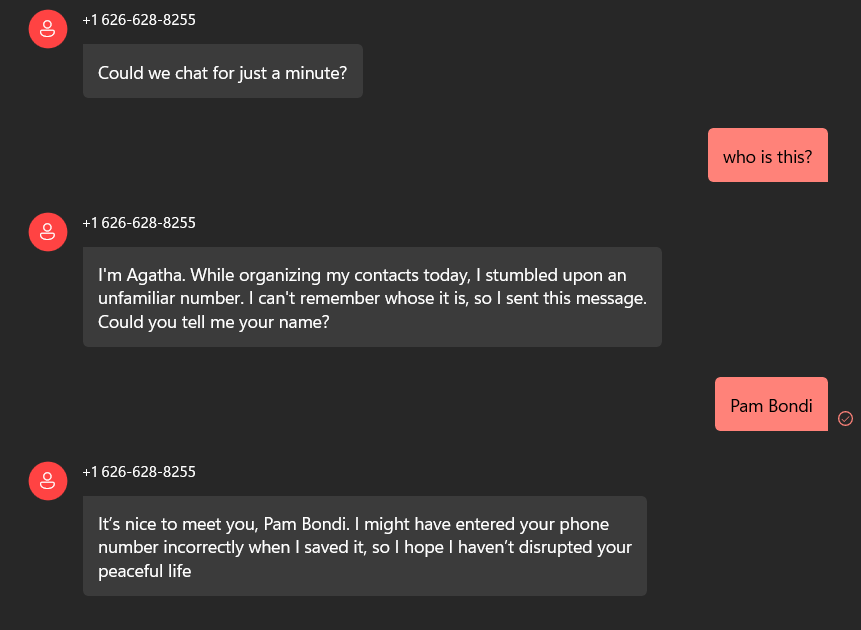Click delivered checkmark beside Pam Bondi message
Viewport: 861px width, 630px height.
pyautogui.click(x=845, y=418)
